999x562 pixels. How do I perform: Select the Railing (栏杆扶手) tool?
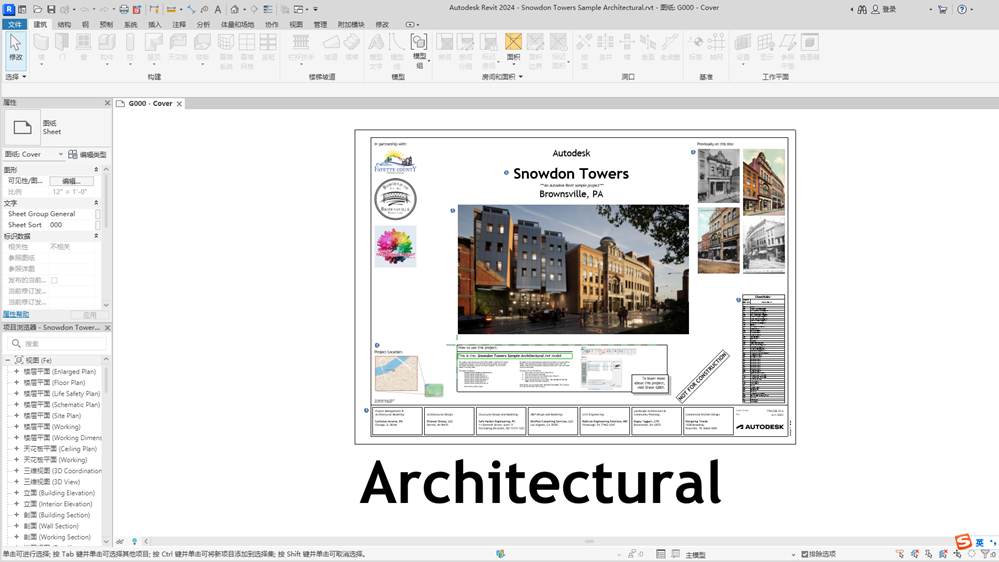301,48
